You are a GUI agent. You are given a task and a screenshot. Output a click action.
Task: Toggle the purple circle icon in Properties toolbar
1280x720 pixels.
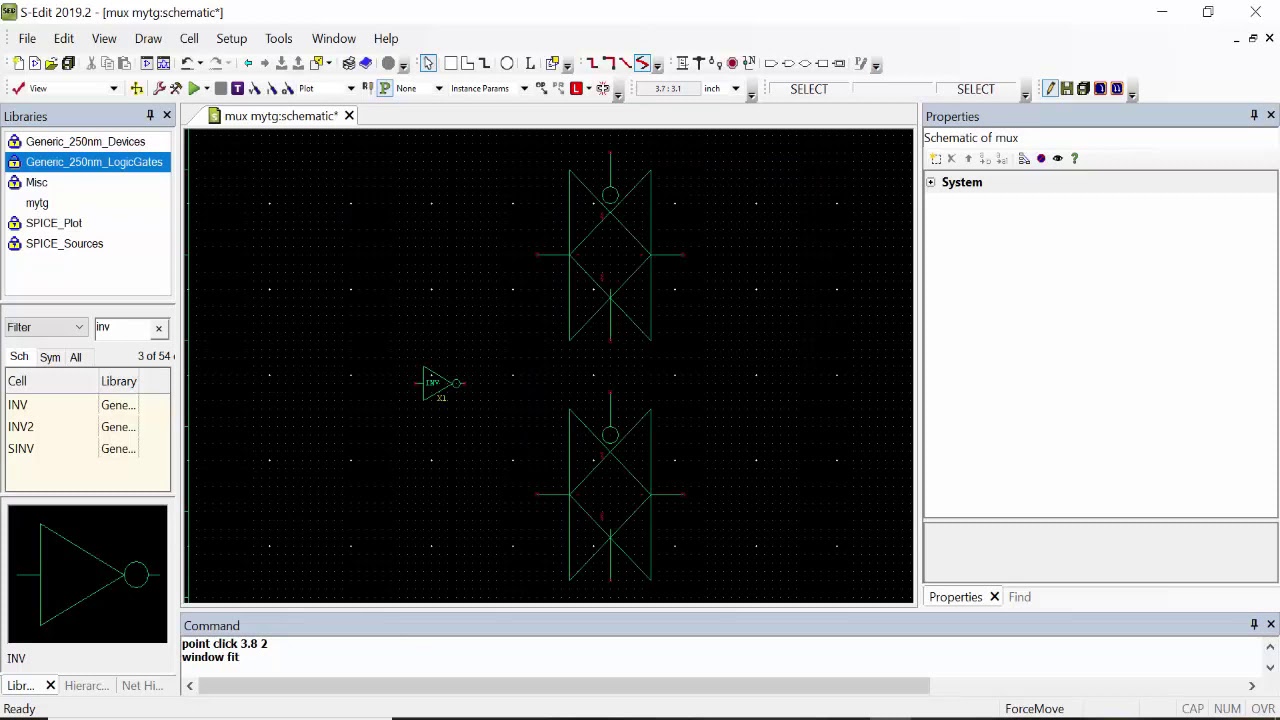[x=1041, y=158]
